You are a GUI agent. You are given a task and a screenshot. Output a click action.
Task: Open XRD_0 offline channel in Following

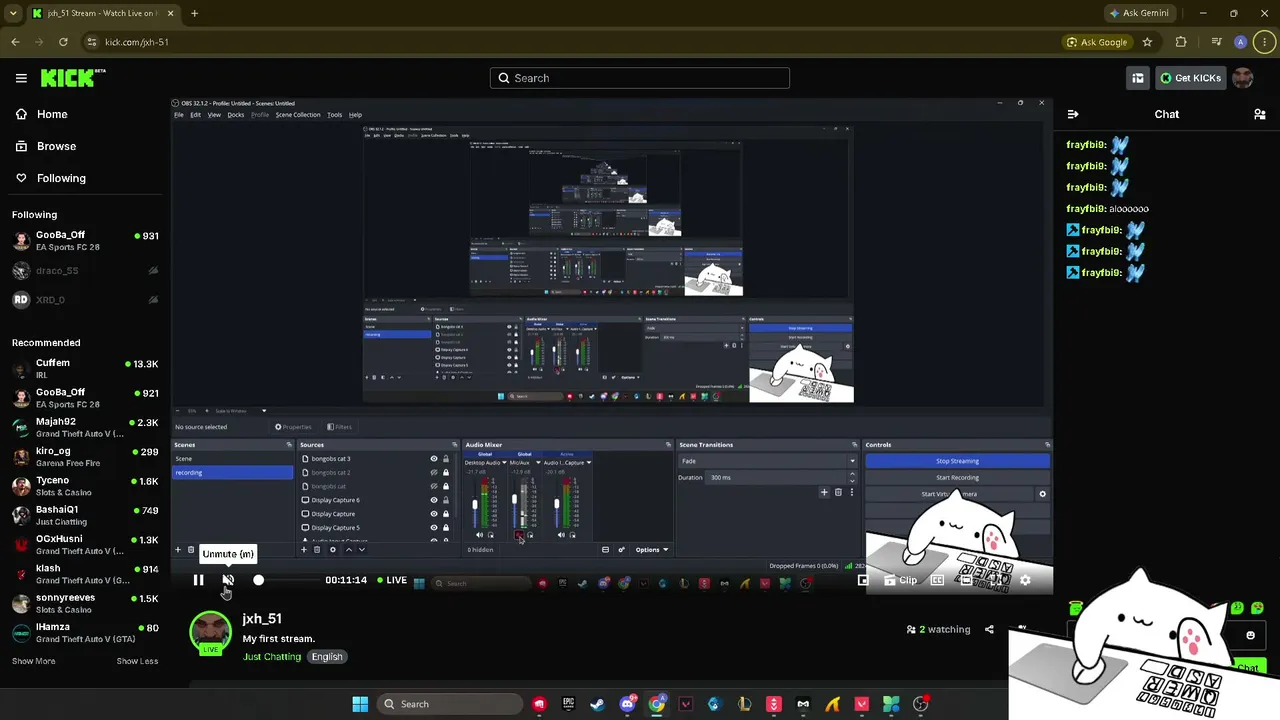(84, 300)
